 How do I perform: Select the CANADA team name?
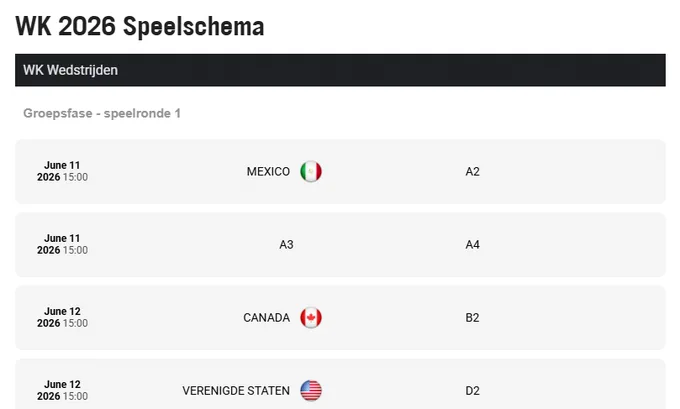pyautogui.click(x=266, y=318)
